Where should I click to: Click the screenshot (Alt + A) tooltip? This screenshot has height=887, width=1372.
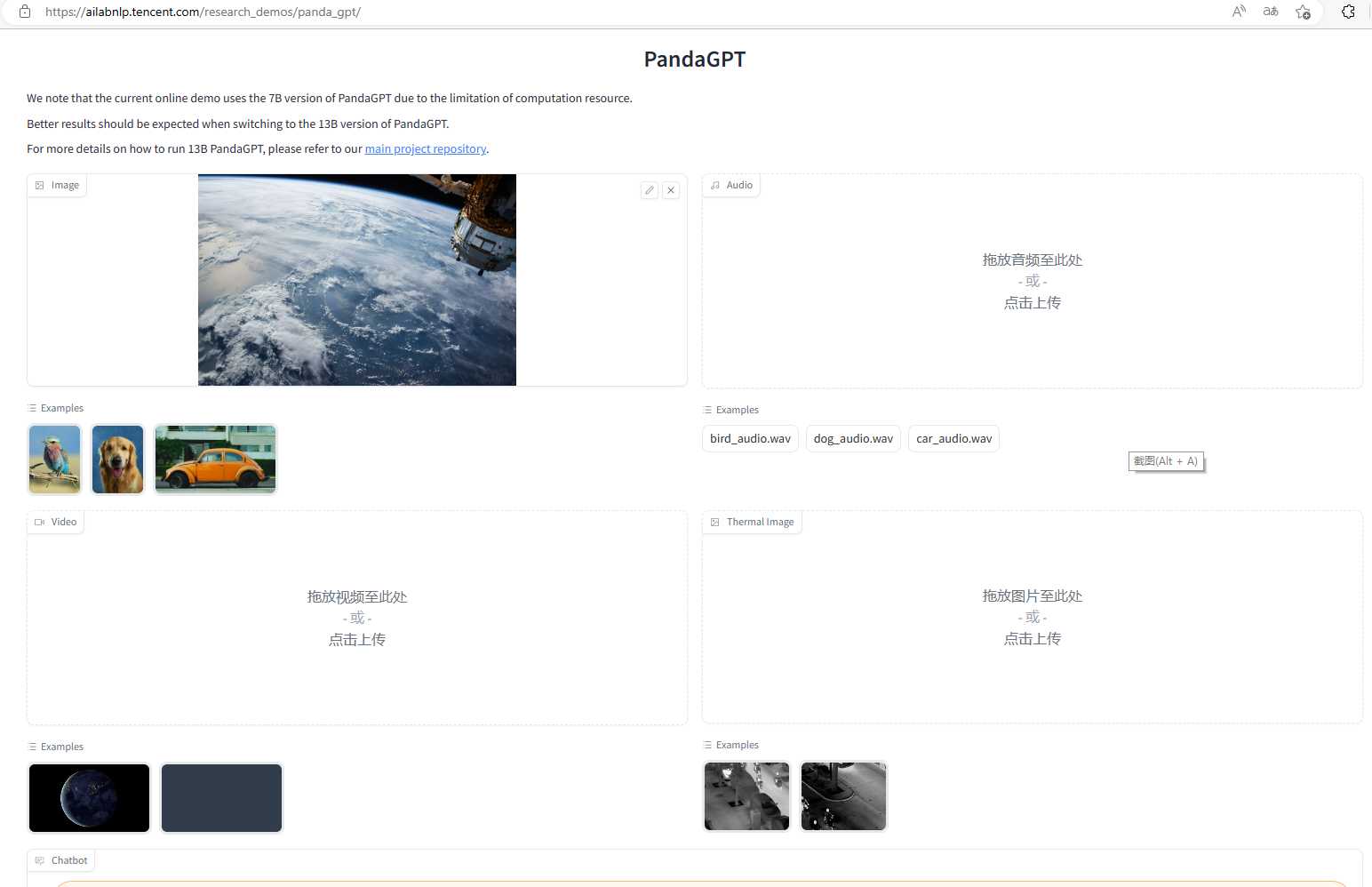[x=1166, y=461]
